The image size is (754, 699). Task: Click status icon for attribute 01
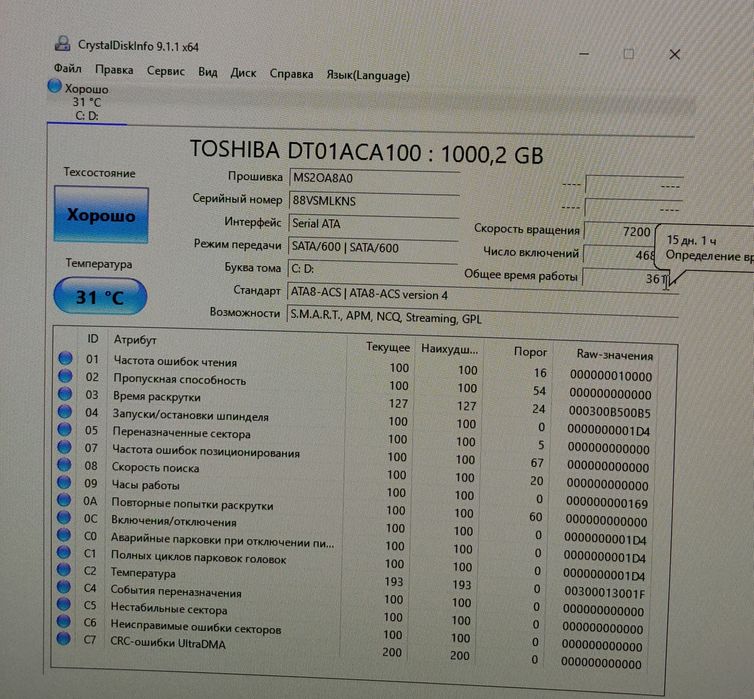coord(65,358)
